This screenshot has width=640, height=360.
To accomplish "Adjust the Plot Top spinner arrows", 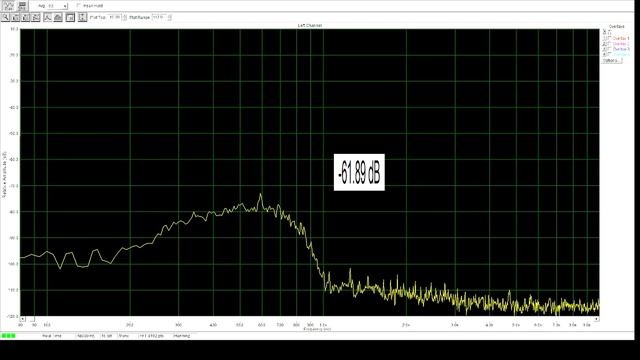I will [x=125, y=17].
